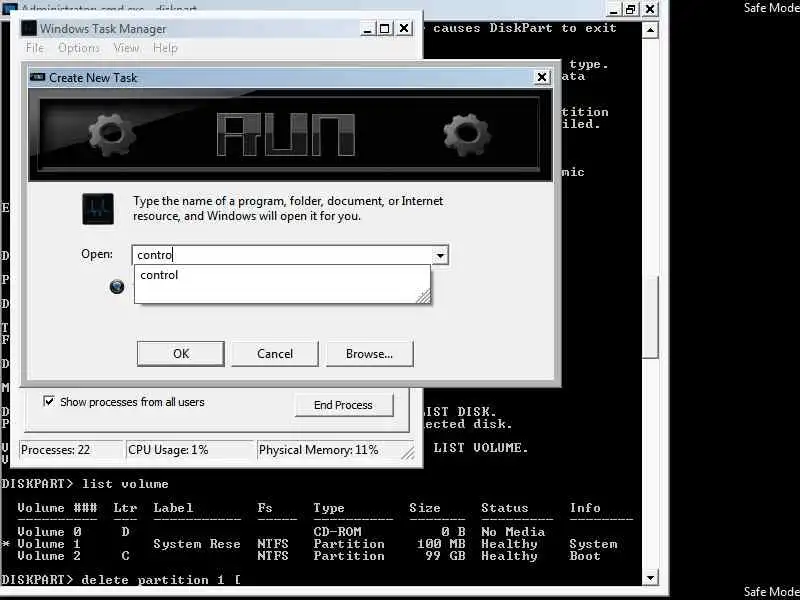Click the Processes: 22 status entry
800x600 pixels.
[x=71, y=450]
